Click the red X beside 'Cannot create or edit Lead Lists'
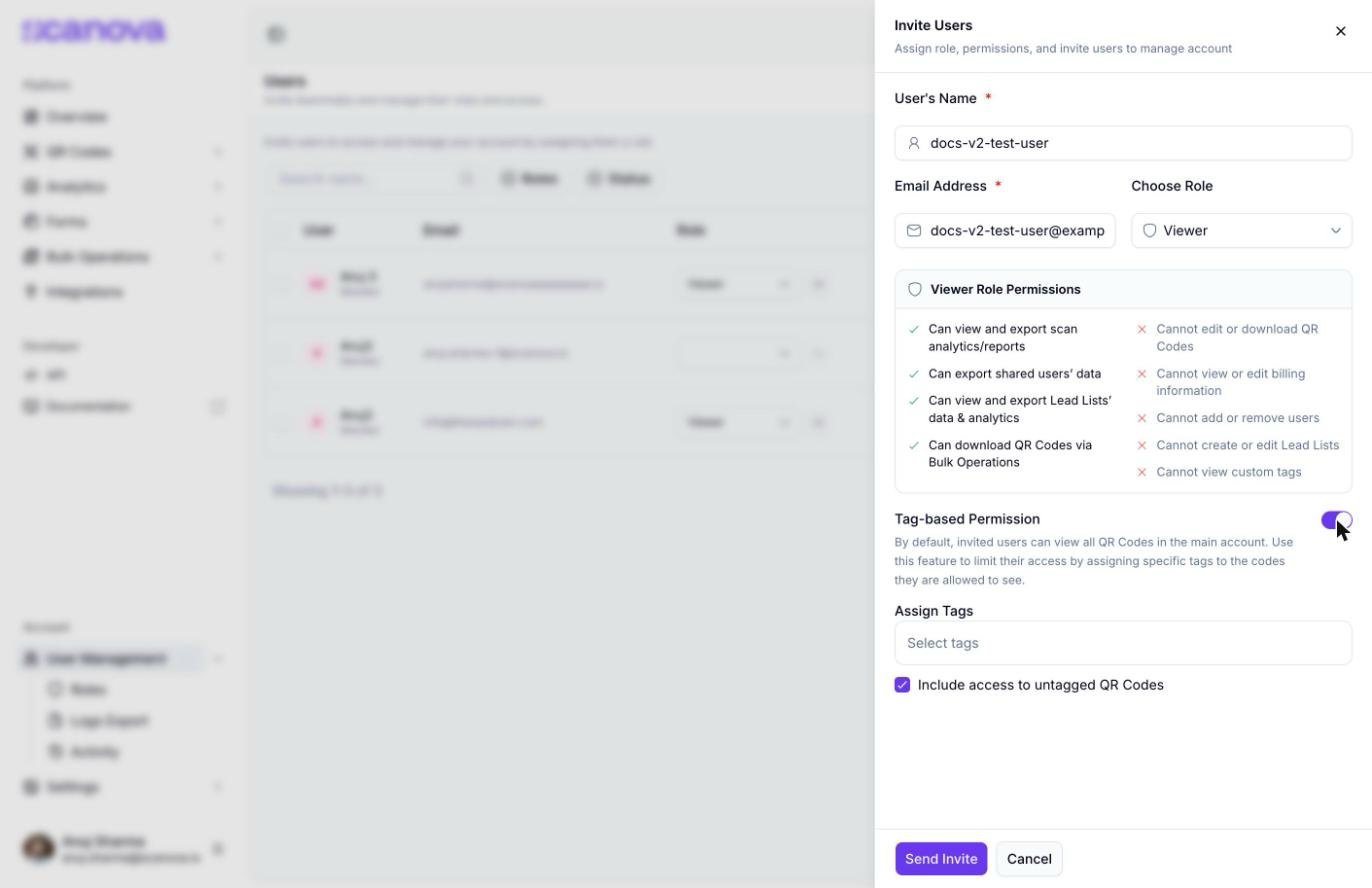Image resolution: width=1372 pixels, height=888 pixels. coord(1142,445)
